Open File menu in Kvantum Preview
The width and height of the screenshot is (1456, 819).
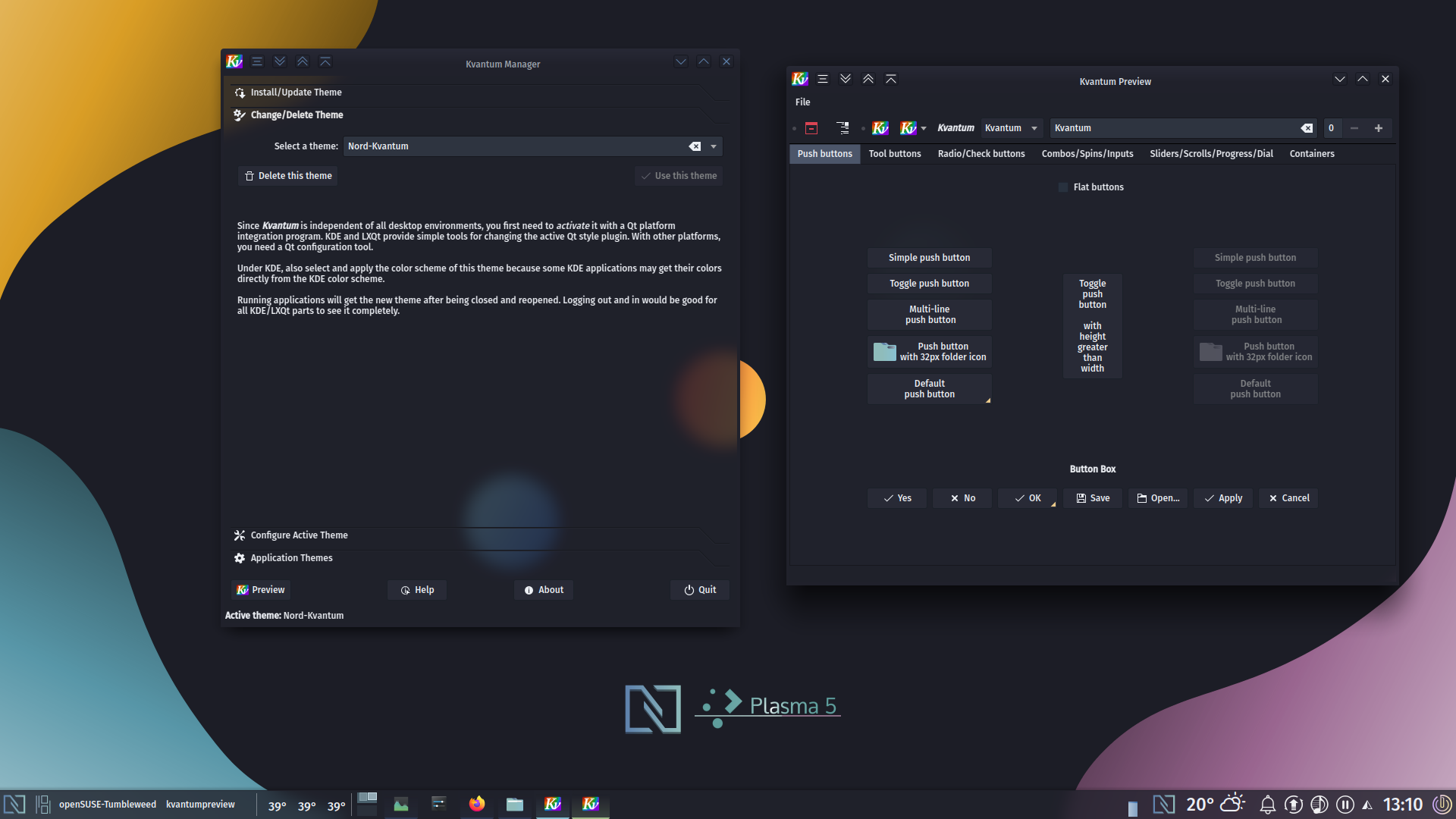pos(802,102)
